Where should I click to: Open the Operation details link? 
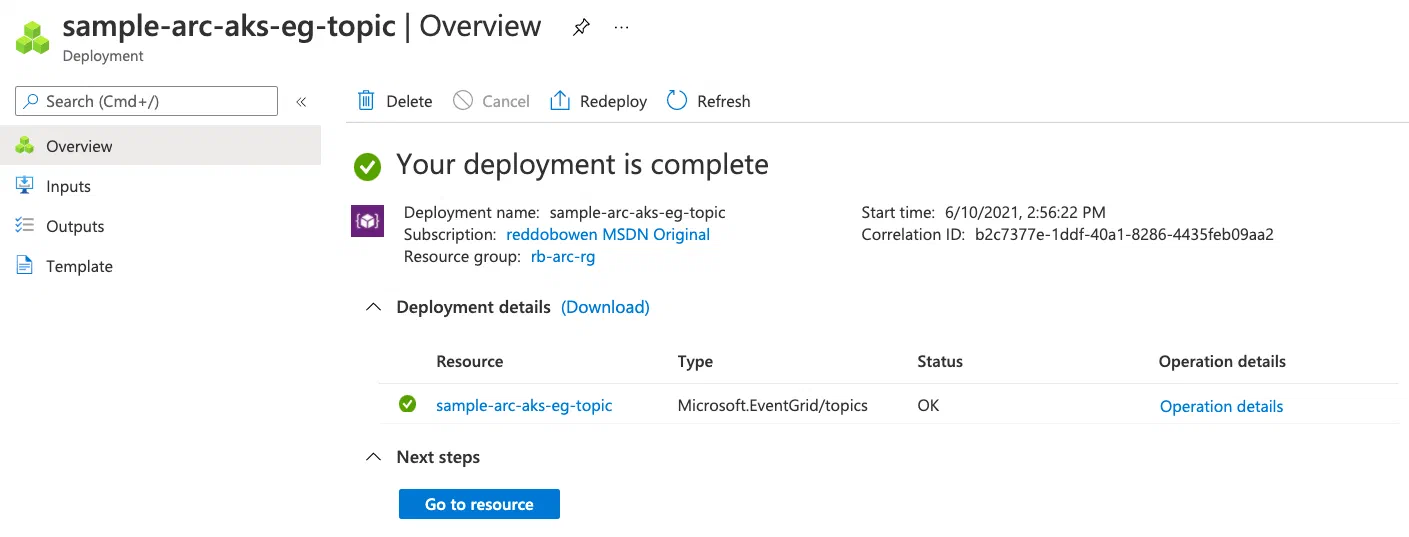tap(1221, 406)
